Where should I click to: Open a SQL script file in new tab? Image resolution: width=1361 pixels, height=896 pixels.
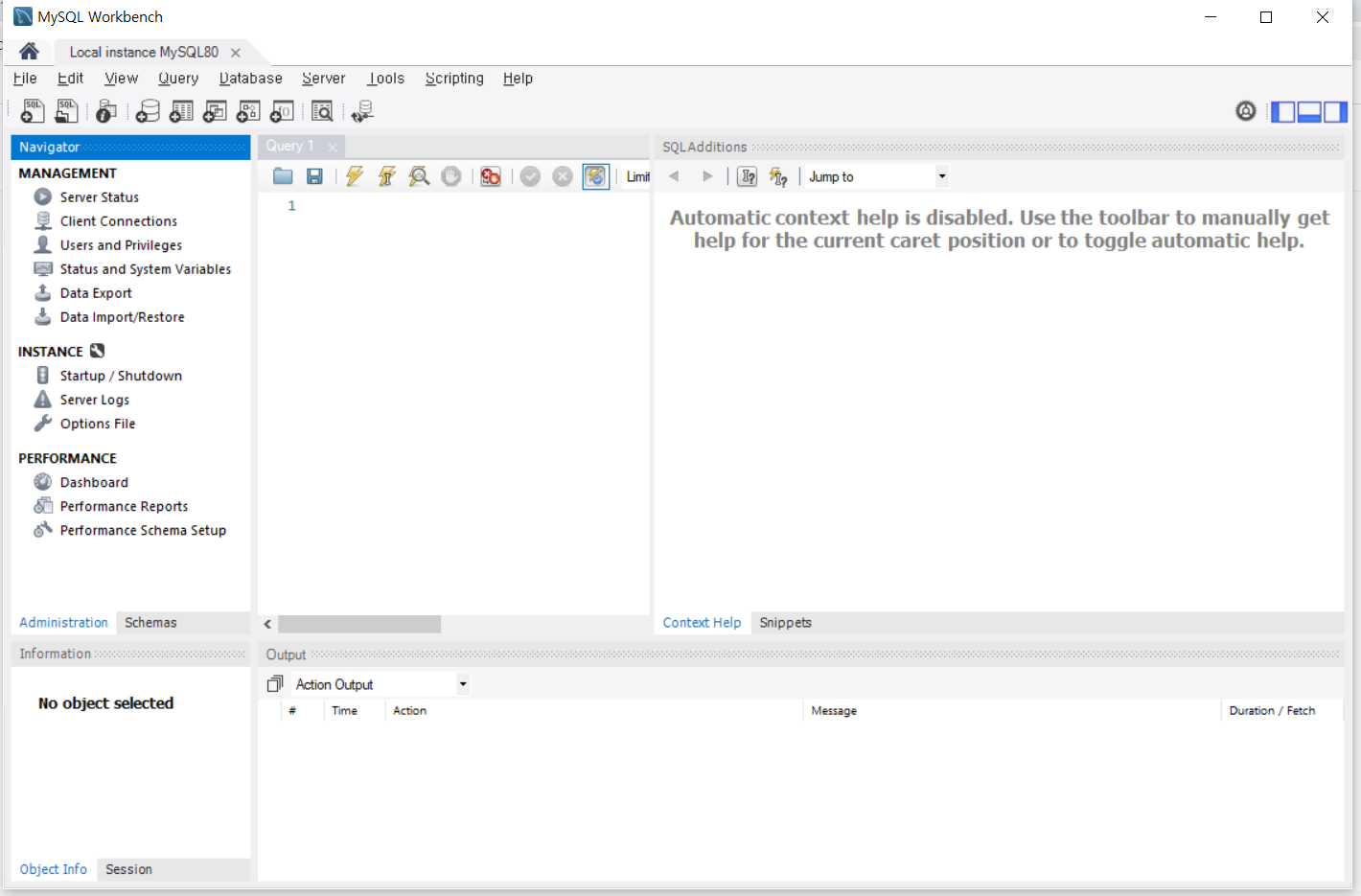[66, 111]
